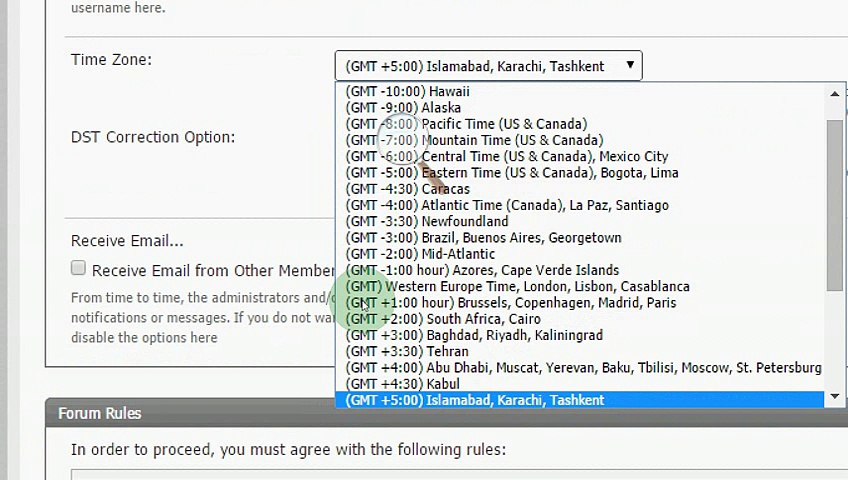
Task: Select (GMT +4:30) Kabul
Action: 402,384
